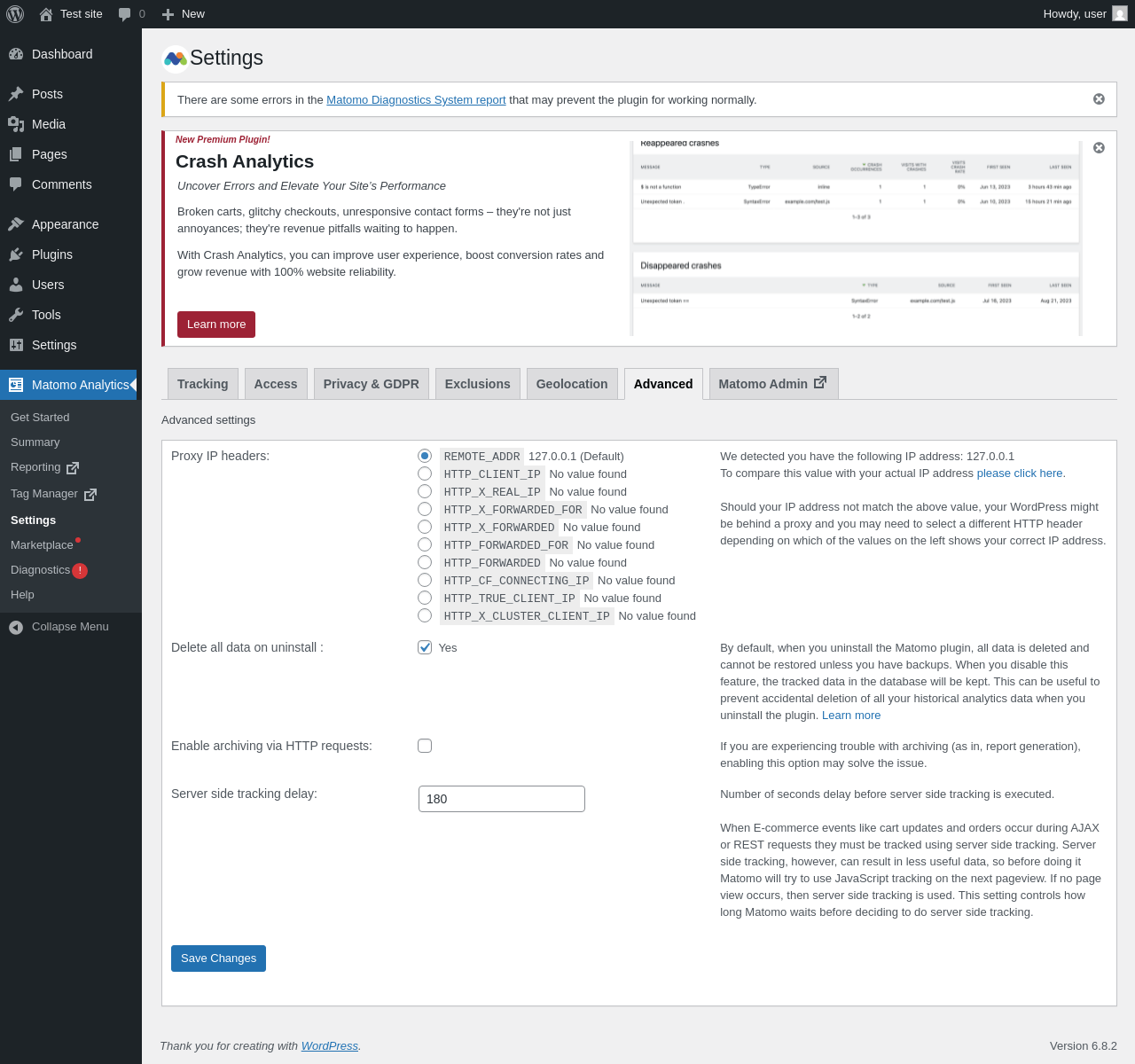Open the Plugins menu icon
The height and width of the screenshot is (1064, 1135).
point(16,254)
